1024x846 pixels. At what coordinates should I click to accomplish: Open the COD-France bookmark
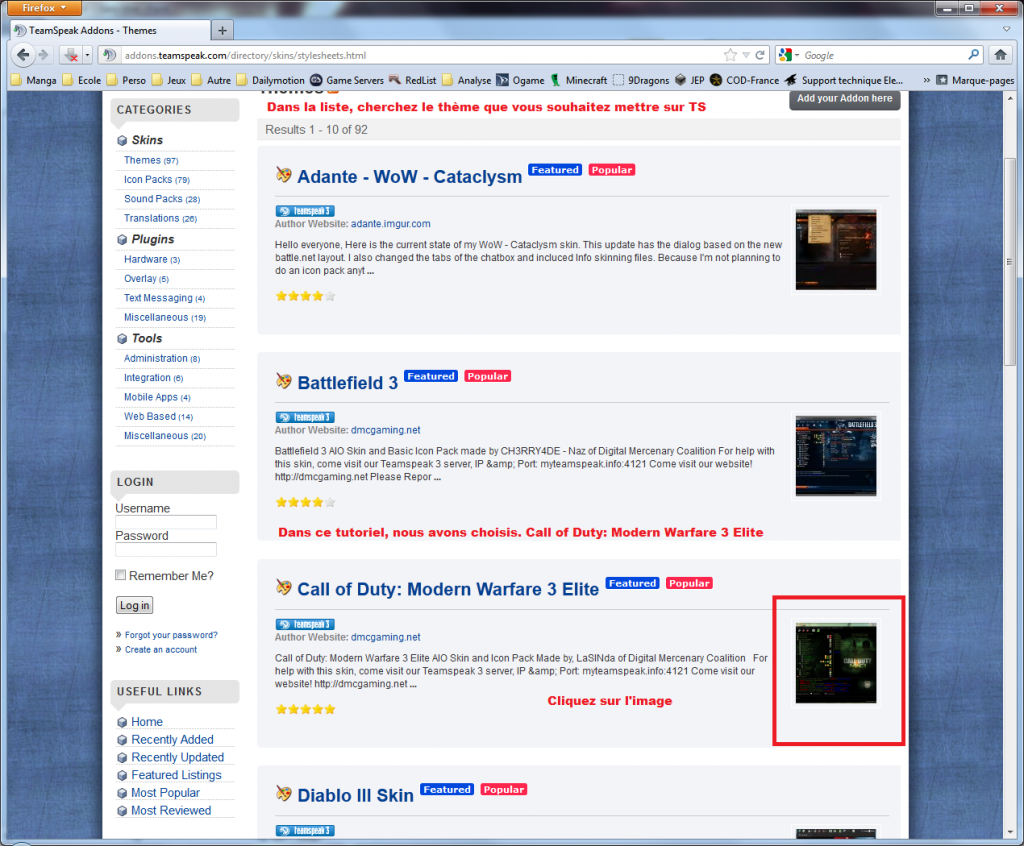[x=744, y=80]
